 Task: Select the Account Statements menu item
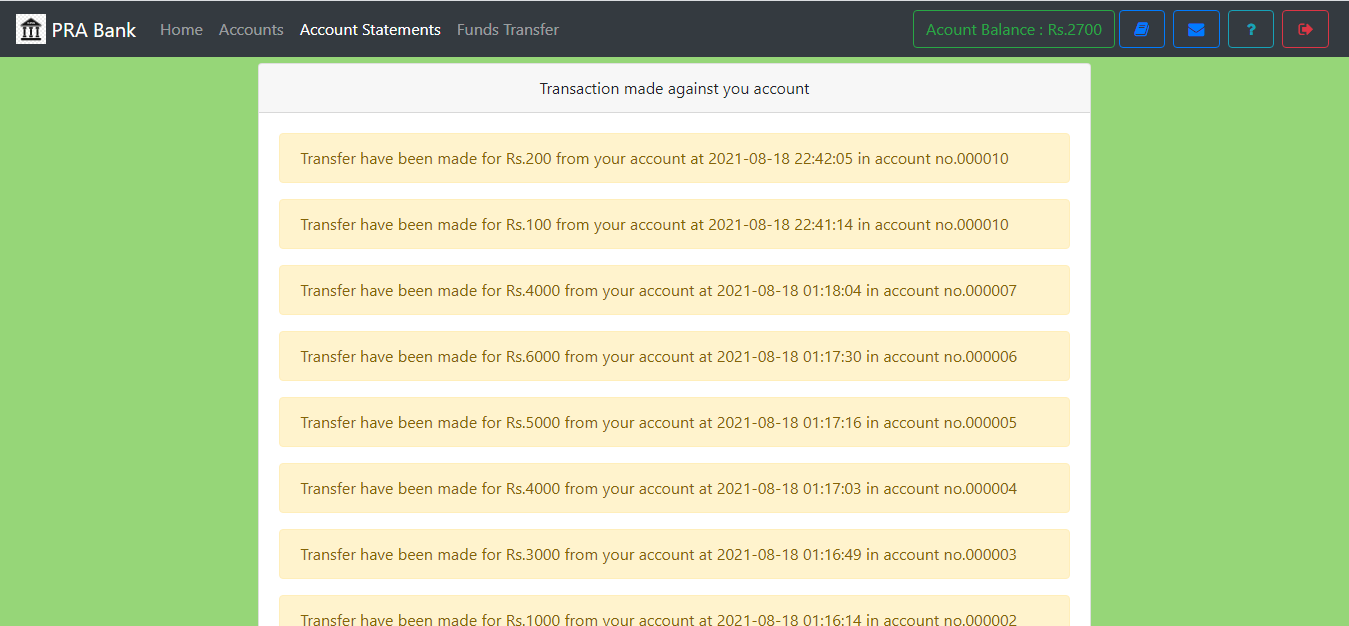click(370, 30)
